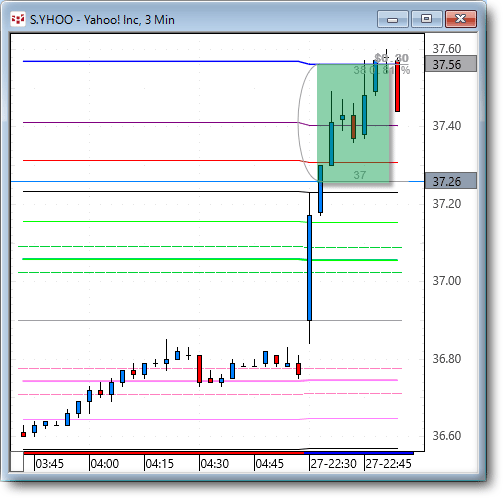Click the S.YHOO - Yahoo! Inc, 3 Min title
The width and height of the screenshot is (504, 499).
click(x=102, y=20)
